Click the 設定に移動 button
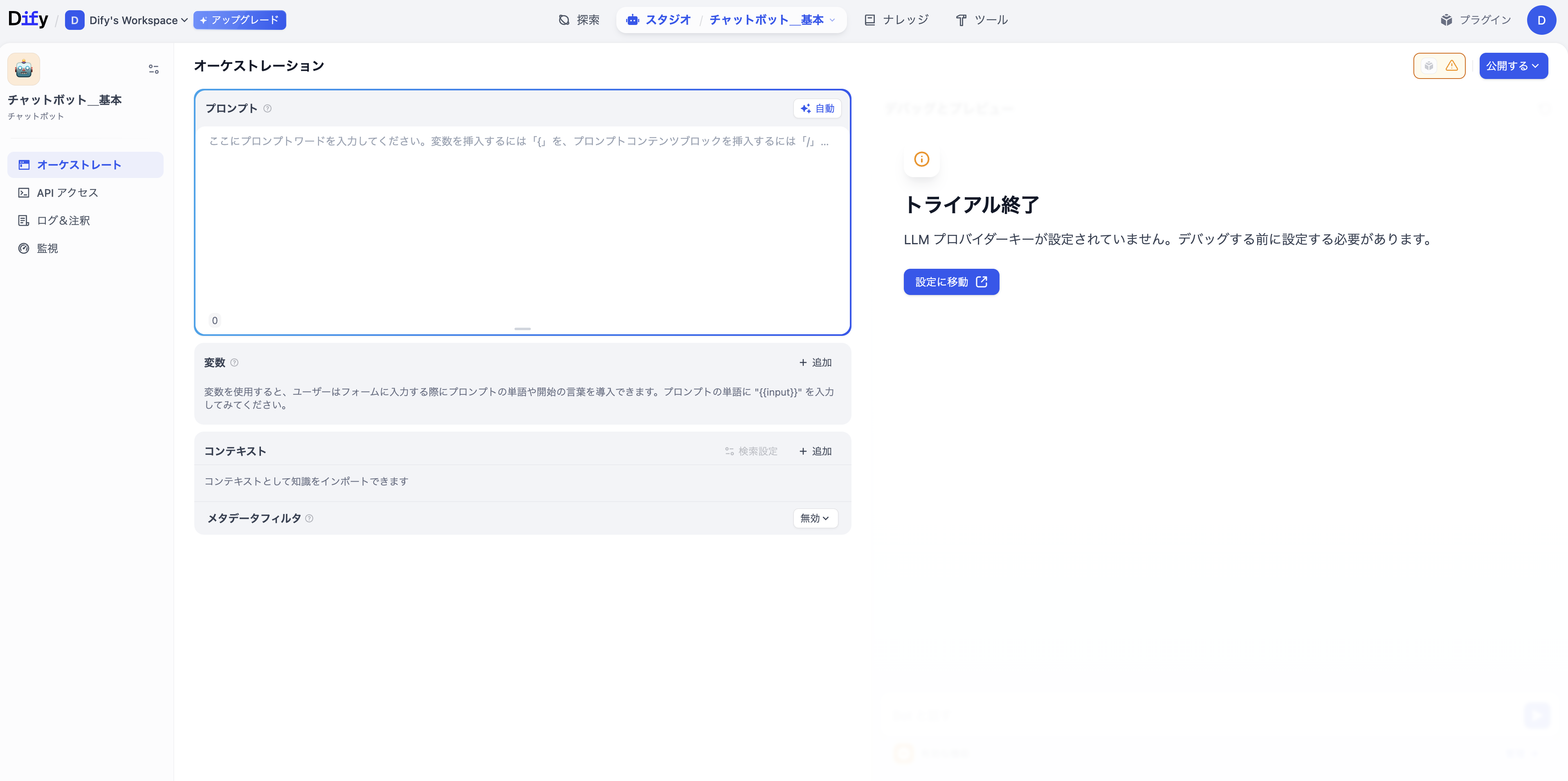The width and height of the screenshot is (1568, 781). (x=951, y=281)
